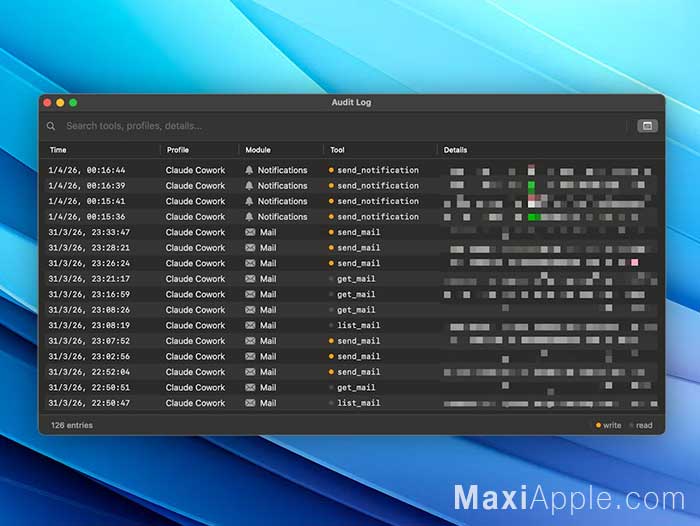Select the timestamp 1/4/26, 00:16:39
Image resolution: width=700 pixels, height=526 pixels.
point(87,186)
